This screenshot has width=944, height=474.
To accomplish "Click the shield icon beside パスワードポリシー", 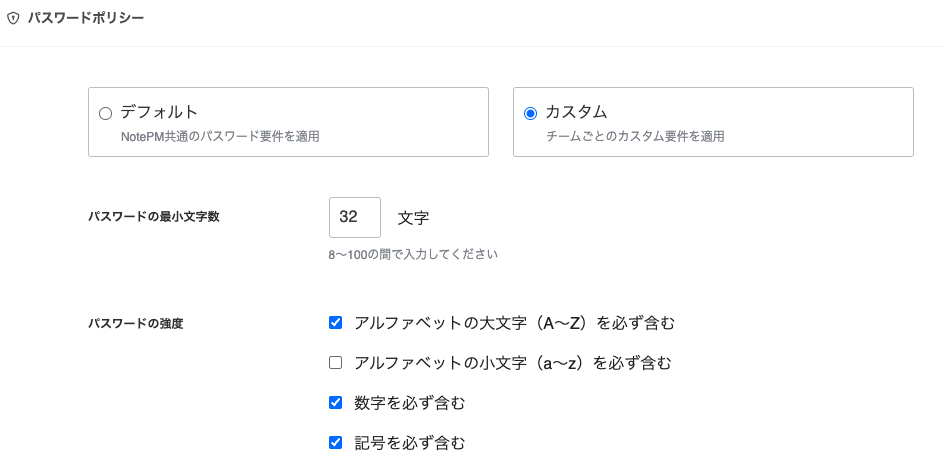I will coord(13,19).
